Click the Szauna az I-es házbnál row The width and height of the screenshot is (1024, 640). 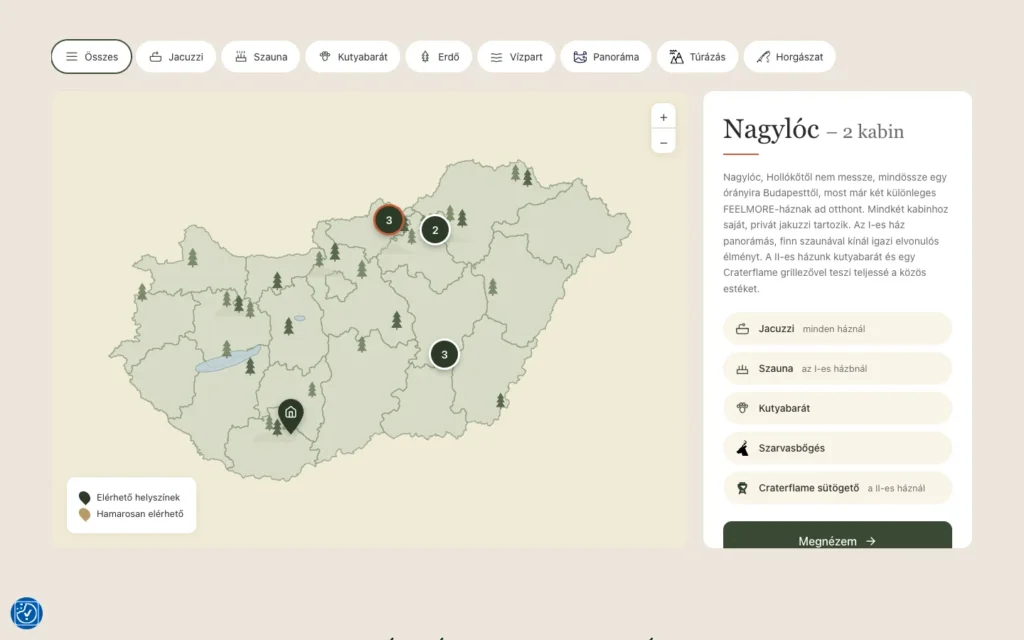tap(837, 368)
